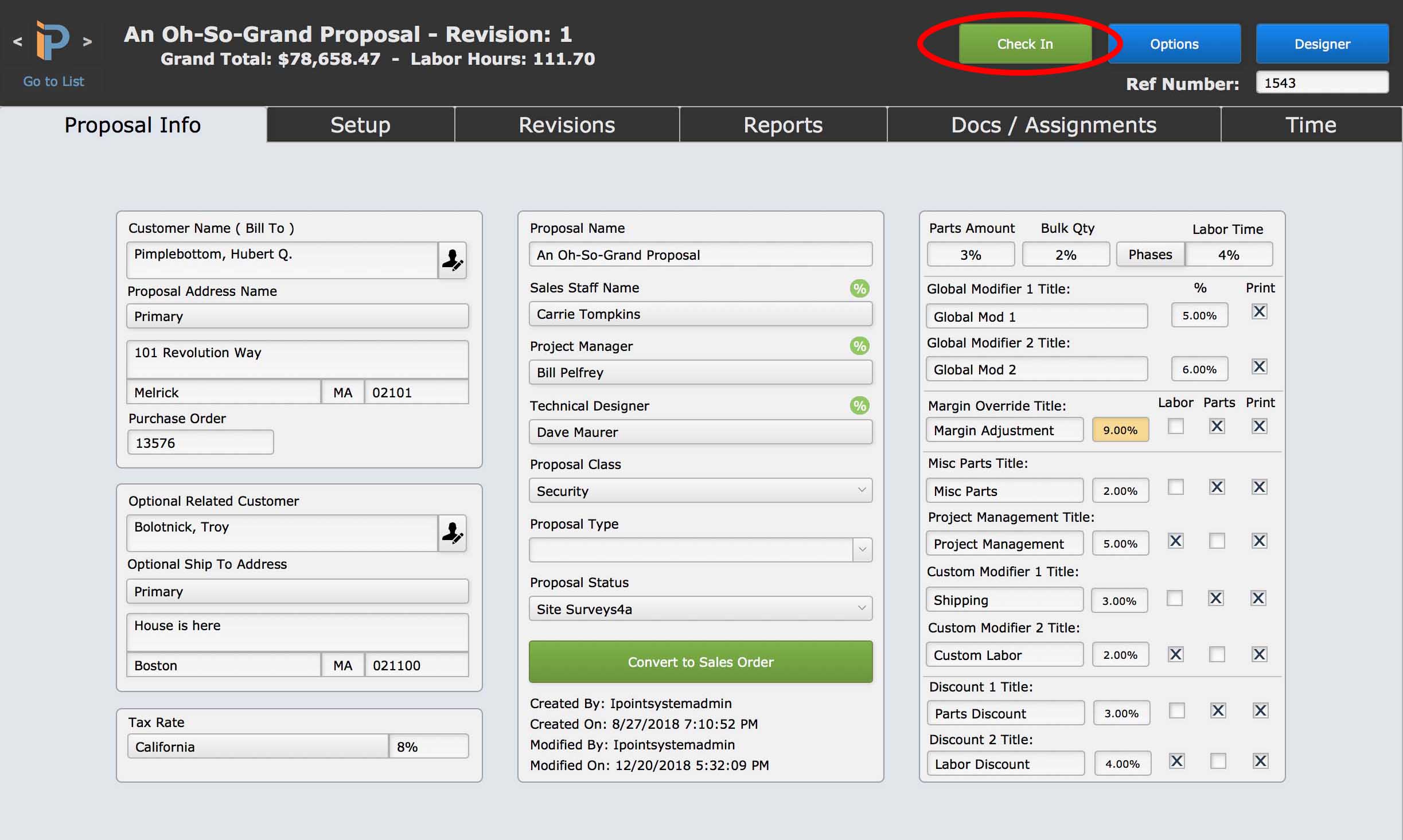Click the percent icon next to Project Manager

860,346
